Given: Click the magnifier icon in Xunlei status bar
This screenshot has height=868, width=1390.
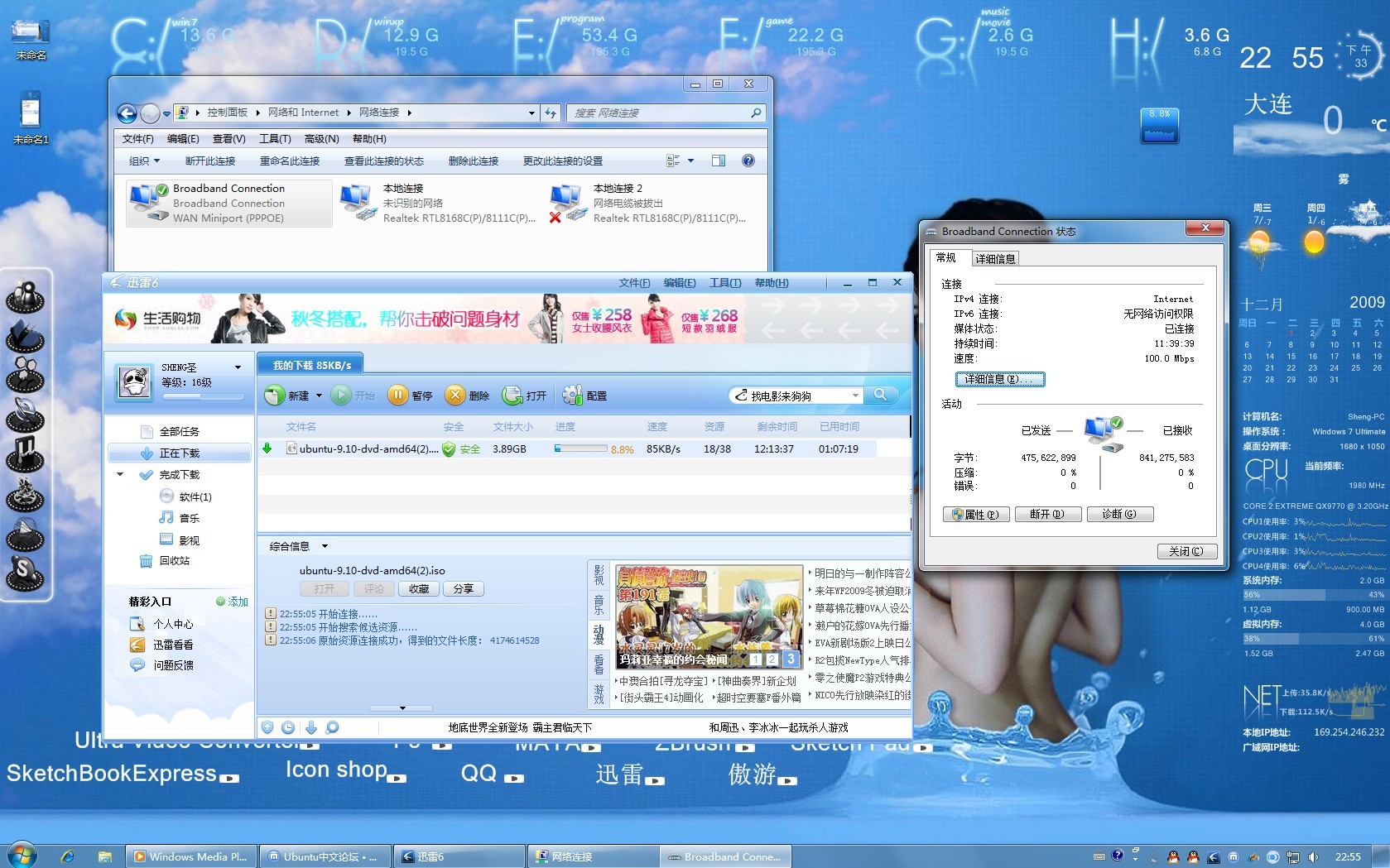Looking at the screenshot, I should point(332,727).
